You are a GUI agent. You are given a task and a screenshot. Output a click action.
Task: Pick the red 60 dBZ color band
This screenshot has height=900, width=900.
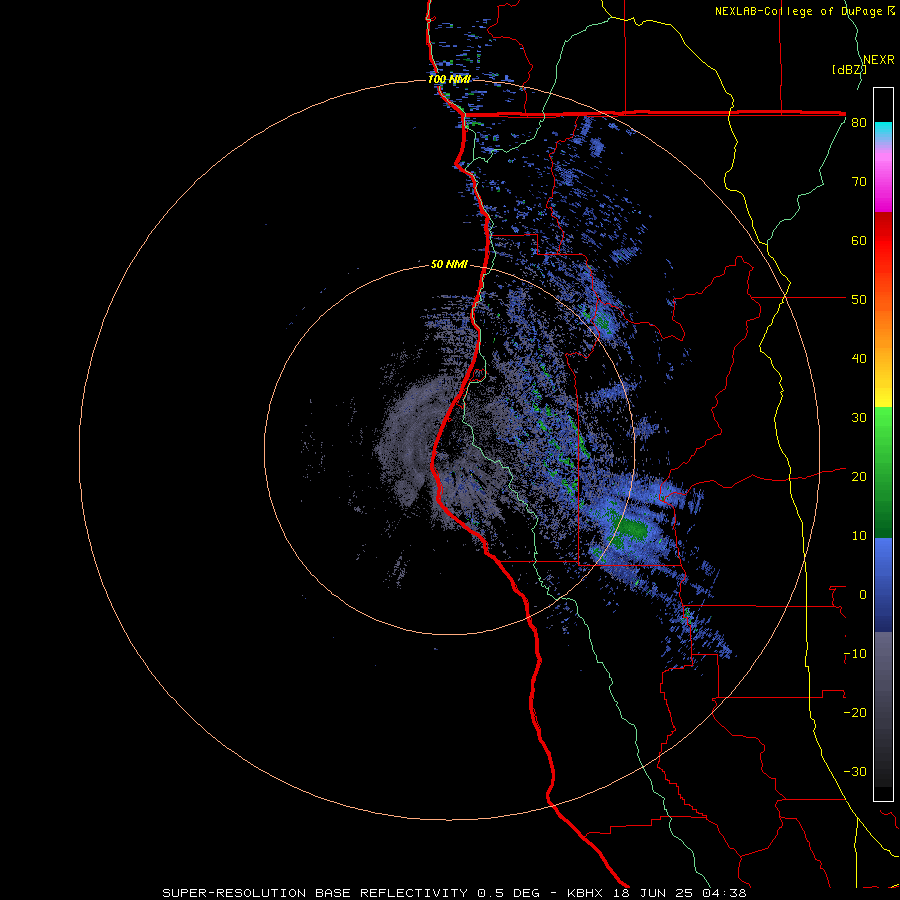(883, 241)
